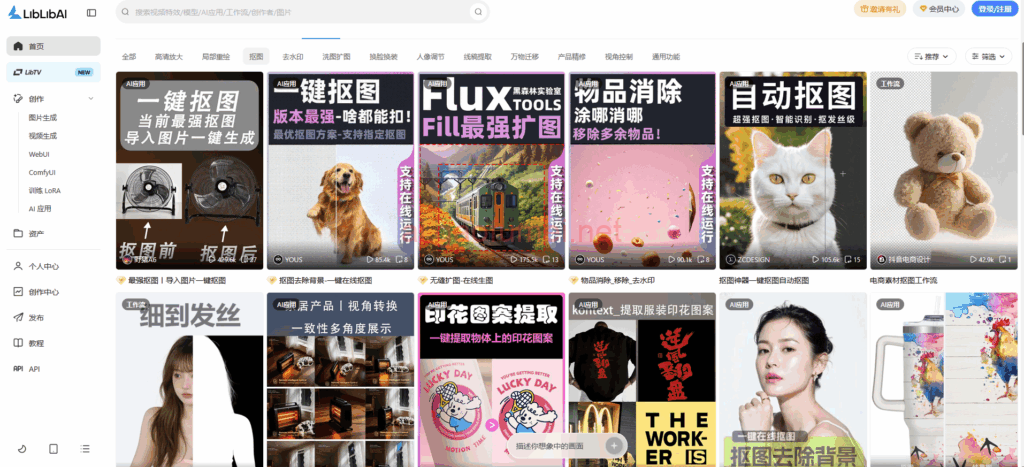Viewport: 1024px width, 467px height.
Task: Click the 登录/注册 login button
Action: [994, 9]
